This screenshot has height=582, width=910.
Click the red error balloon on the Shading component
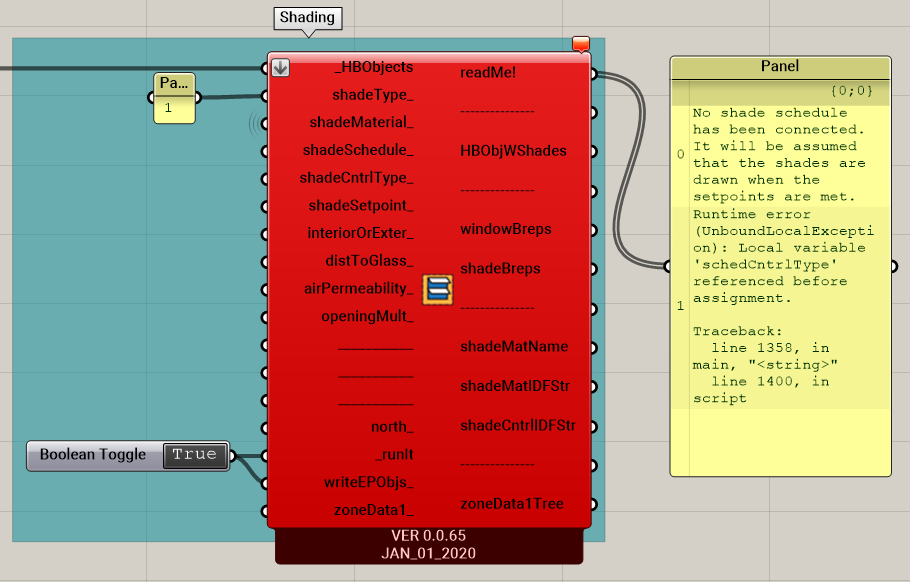581,44
